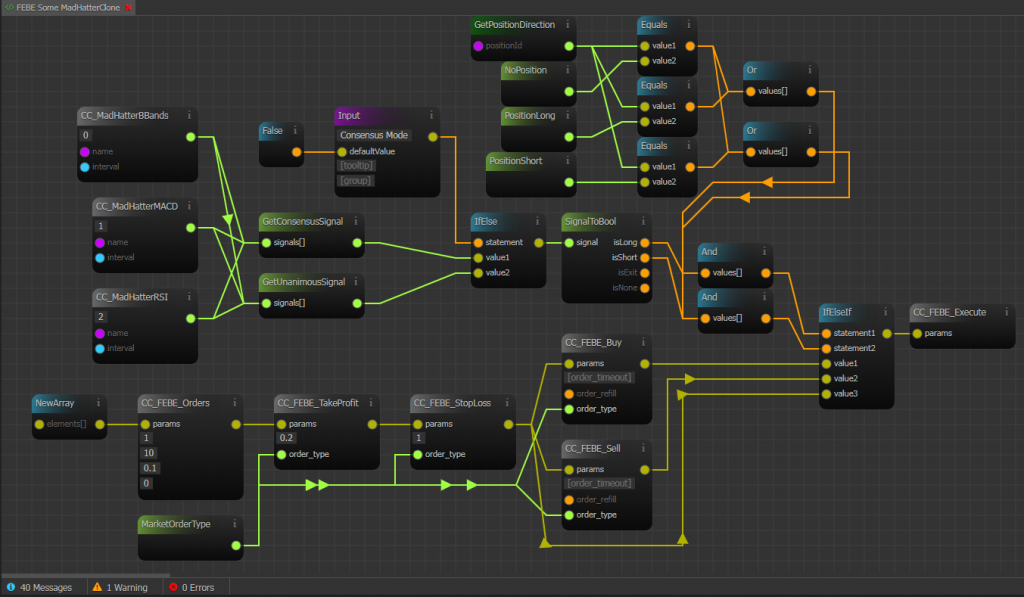Select the PositionShort node title

515,161
